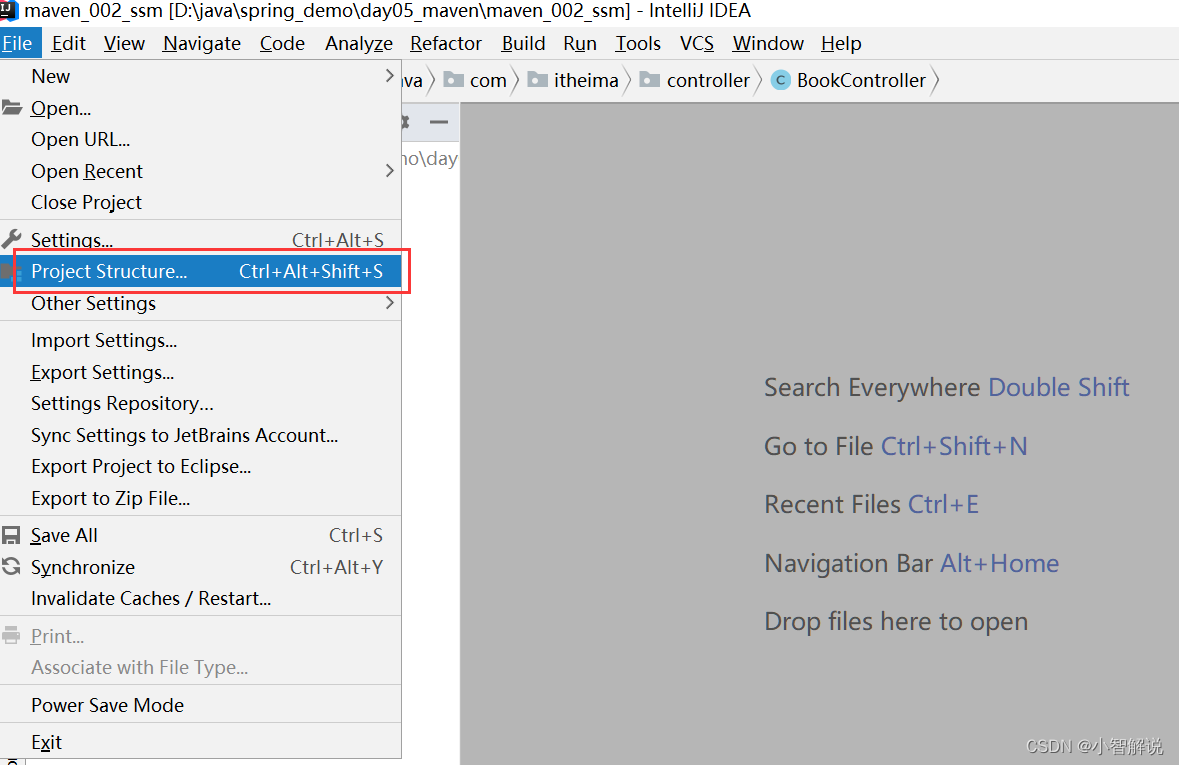Click the Print printer icon

[x=11, y=636]
